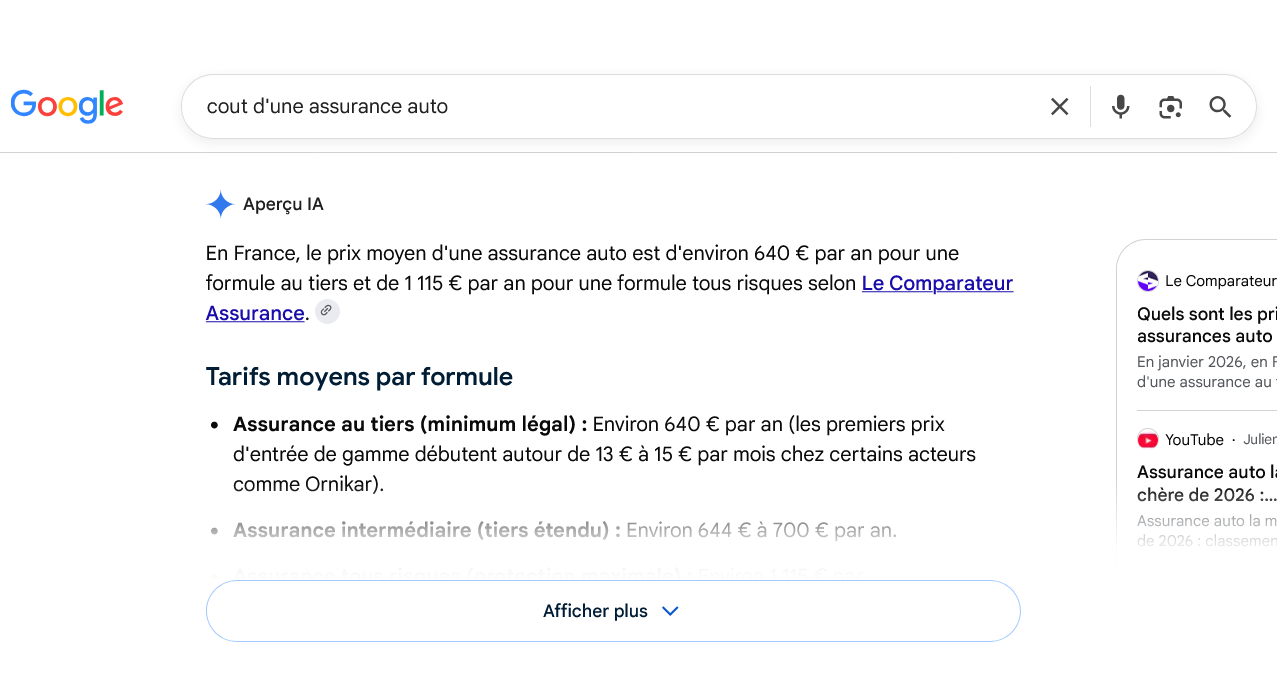Click the YouTube source name label
The image size is (1277, 698).
pos(1194,440)
